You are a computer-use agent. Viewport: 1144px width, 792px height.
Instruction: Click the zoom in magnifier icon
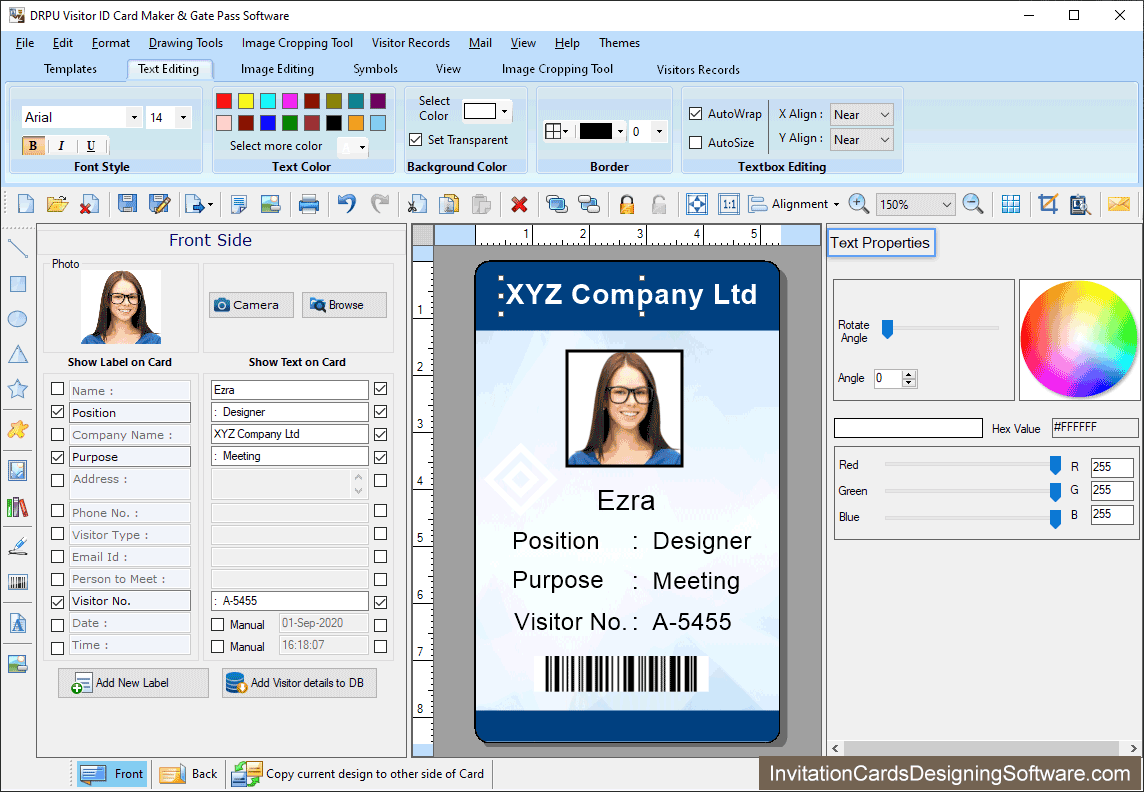(858, 204)
